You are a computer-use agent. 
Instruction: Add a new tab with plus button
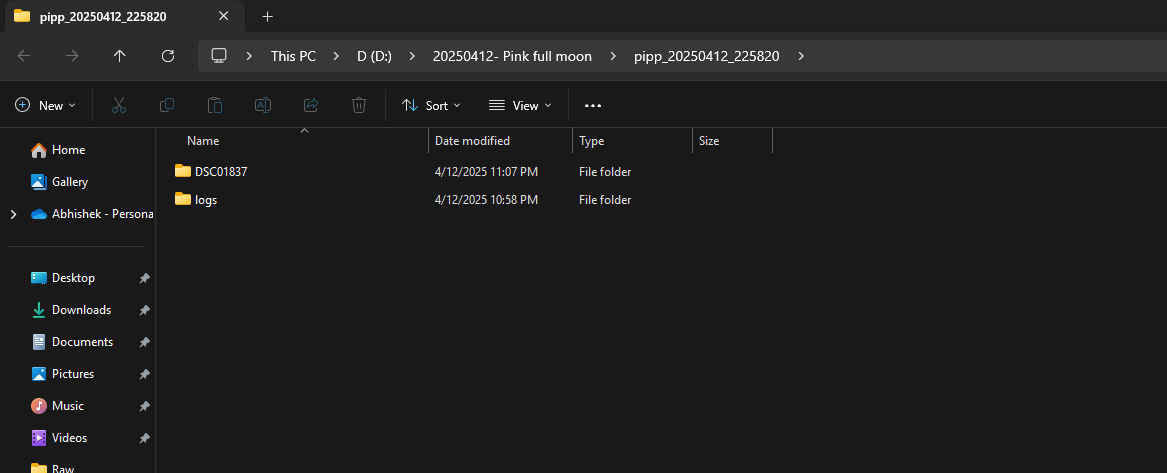(267, 17)
